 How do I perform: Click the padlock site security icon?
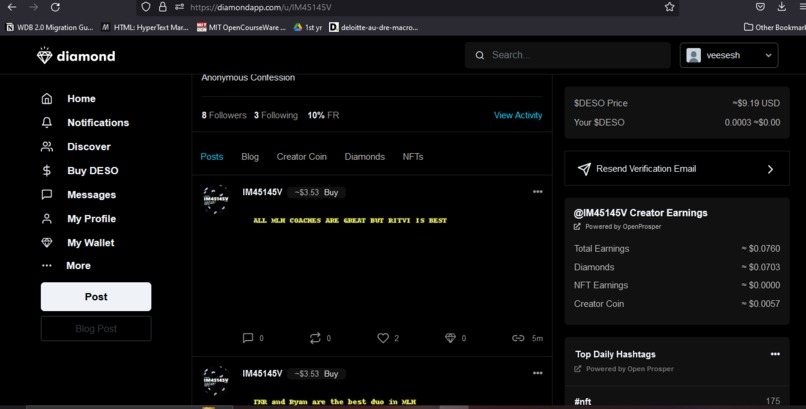(162, 7)
